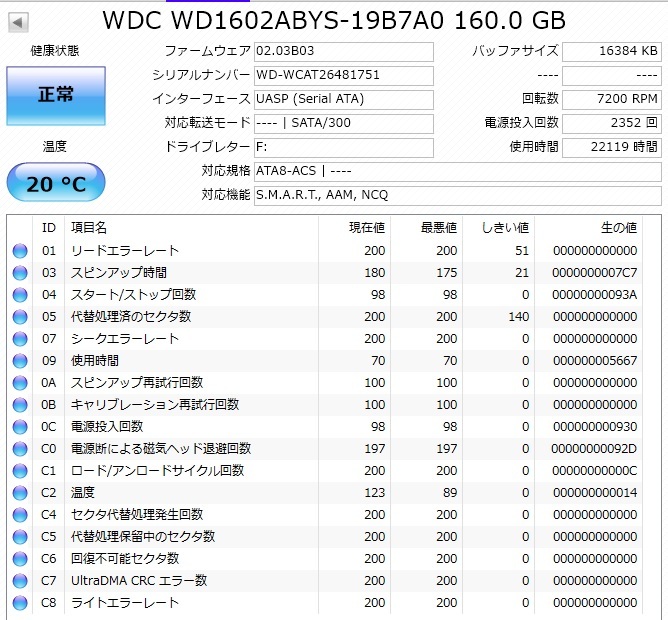Select the 電源断による磁気ヘッド退避回数 row name
The image size is (668, 620).
tap(161, 449)
